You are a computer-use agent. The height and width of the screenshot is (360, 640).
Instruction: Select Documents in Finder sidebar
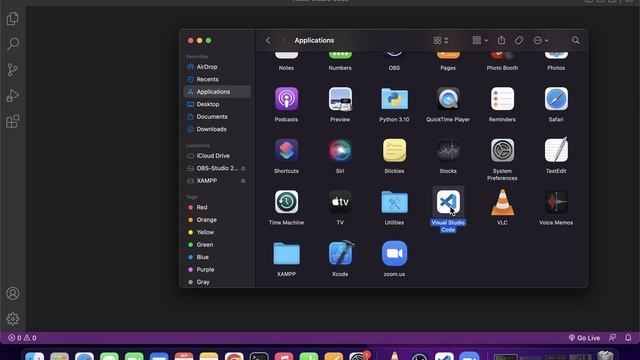(x=217, y=117)
